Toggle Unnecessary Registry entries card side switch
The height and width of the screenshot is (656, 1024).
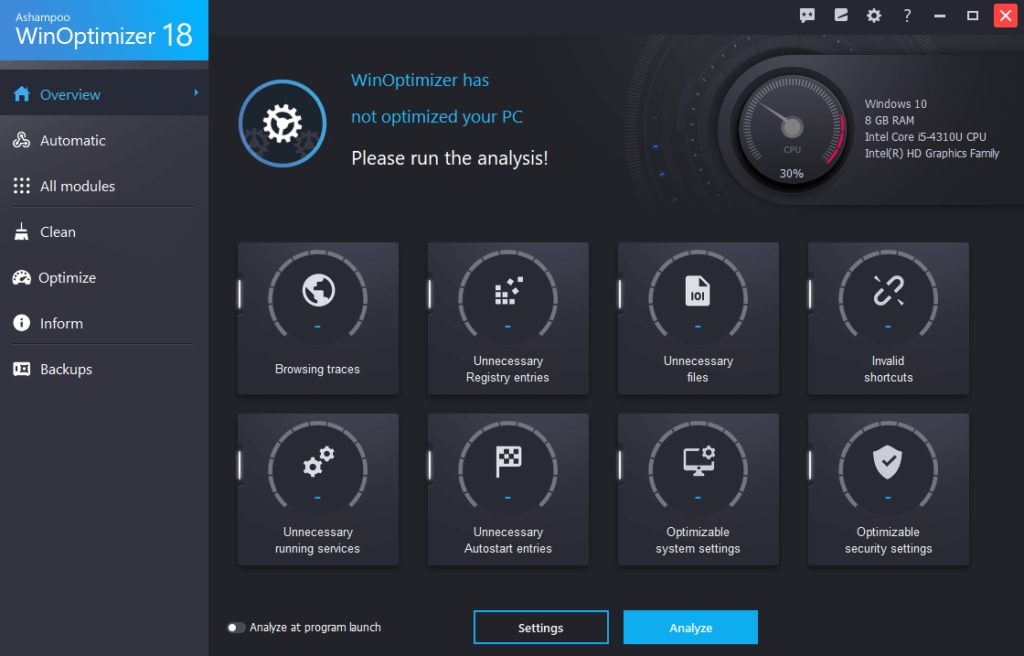(430, 294)
